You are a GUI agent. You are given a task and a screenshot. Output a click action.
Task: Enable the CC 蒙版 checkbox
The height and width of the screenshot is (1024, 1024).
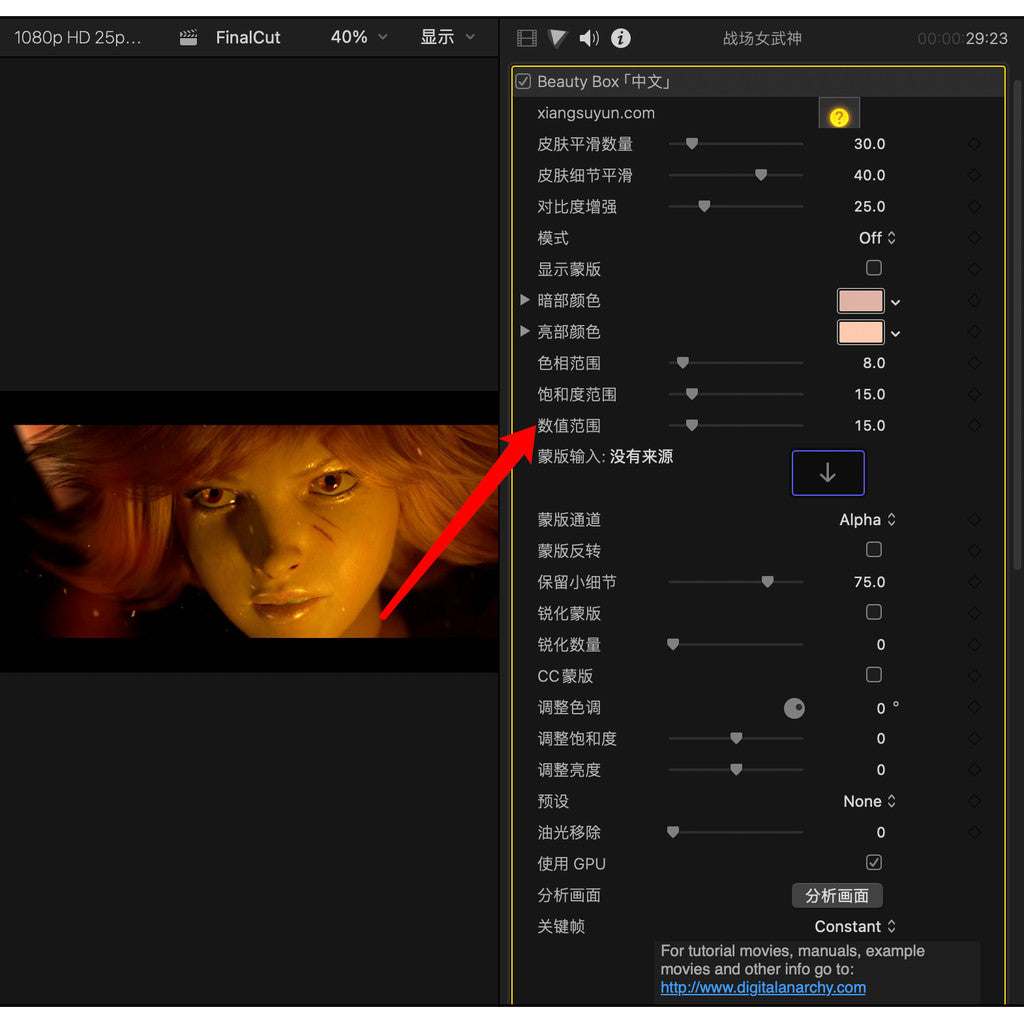tap(873, 675)
